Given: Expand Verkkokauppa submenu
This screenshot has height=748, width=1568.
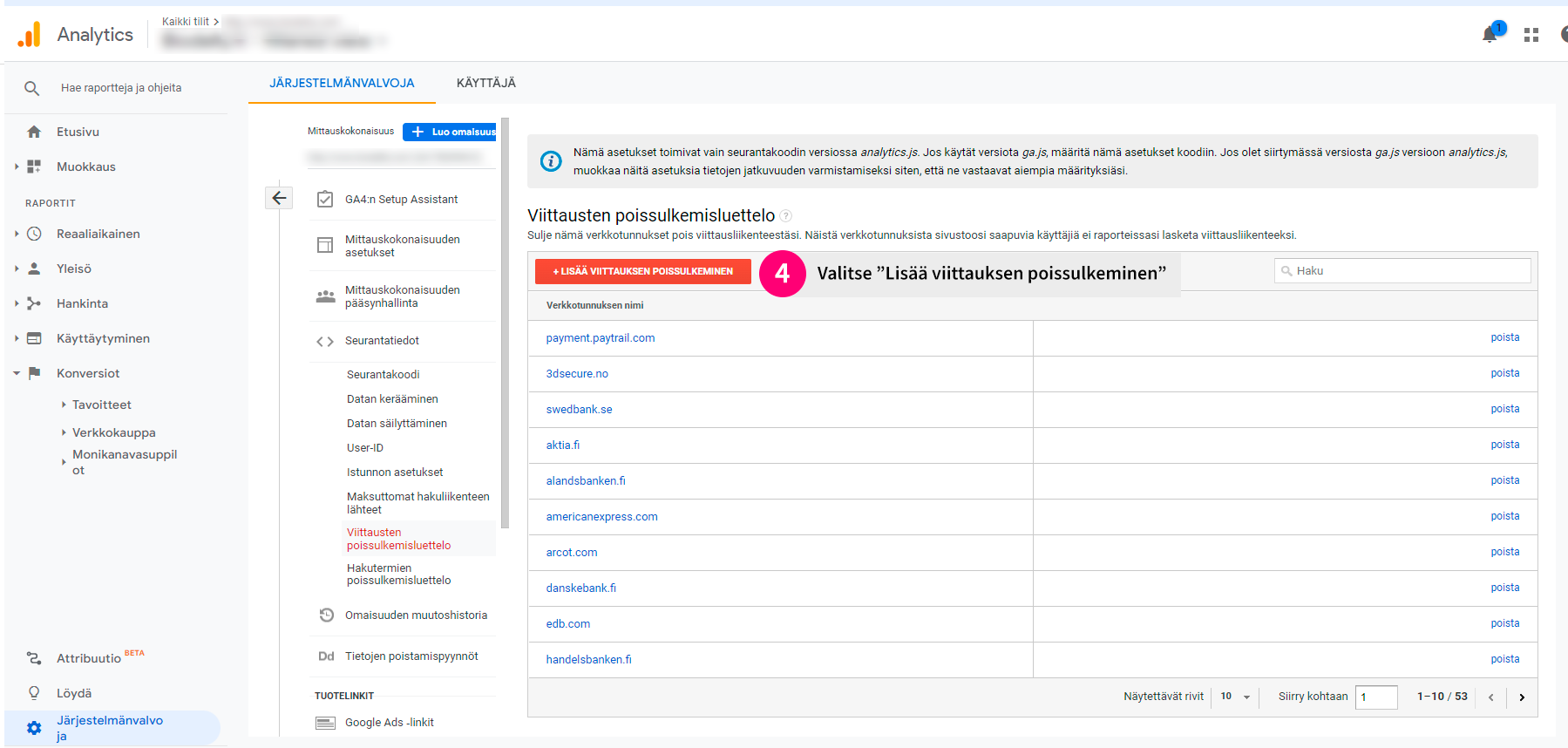Looking at the screenshot, I should (64, 432).
